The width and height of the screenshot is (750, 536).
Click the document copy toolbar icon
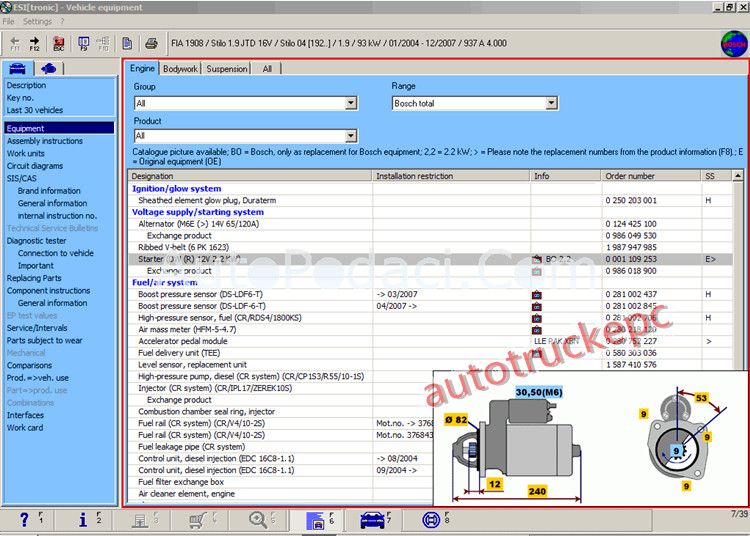pos(127,44)
